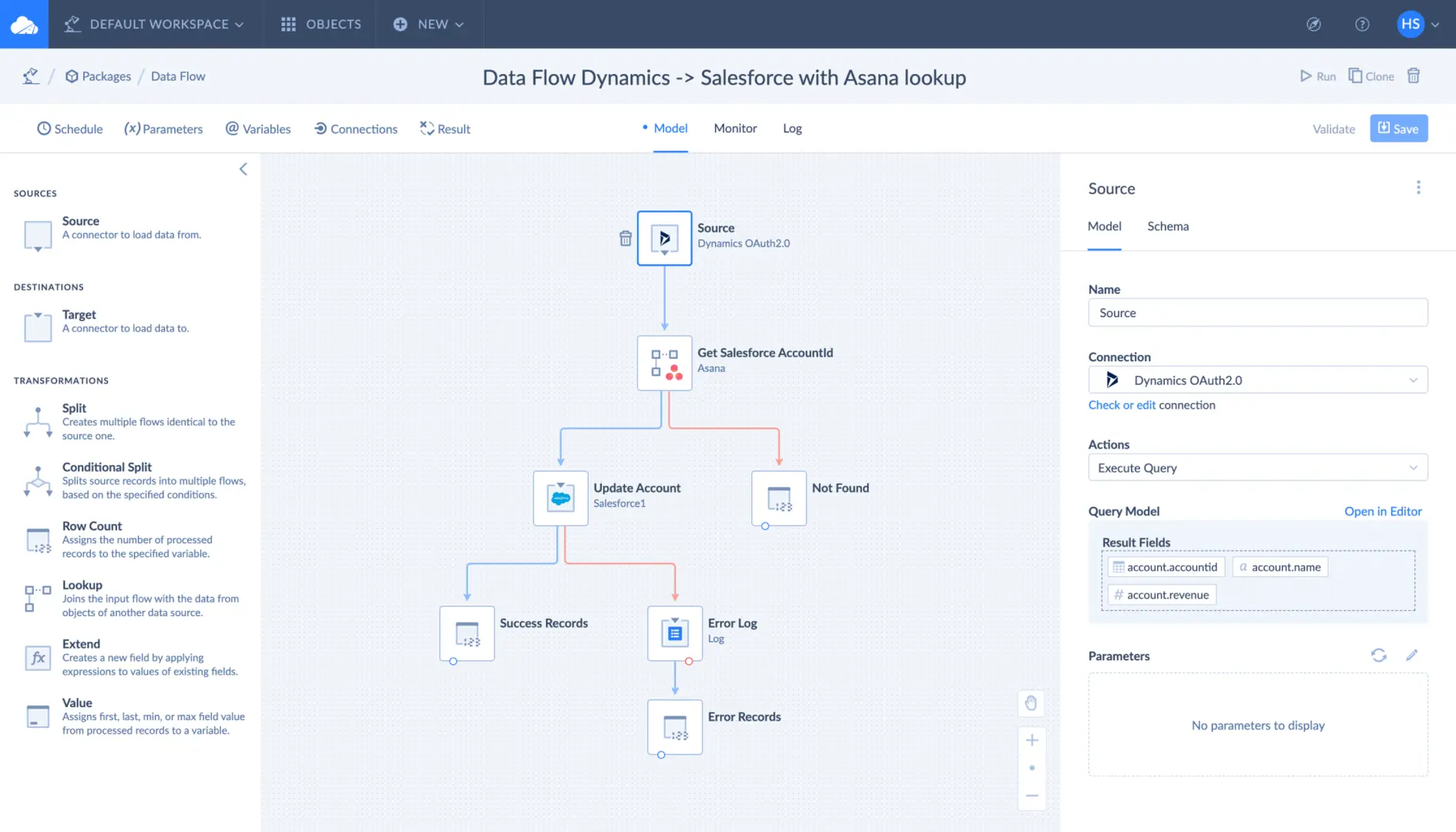Switch to the Schema tab in Source panel

pos(1168,226)
